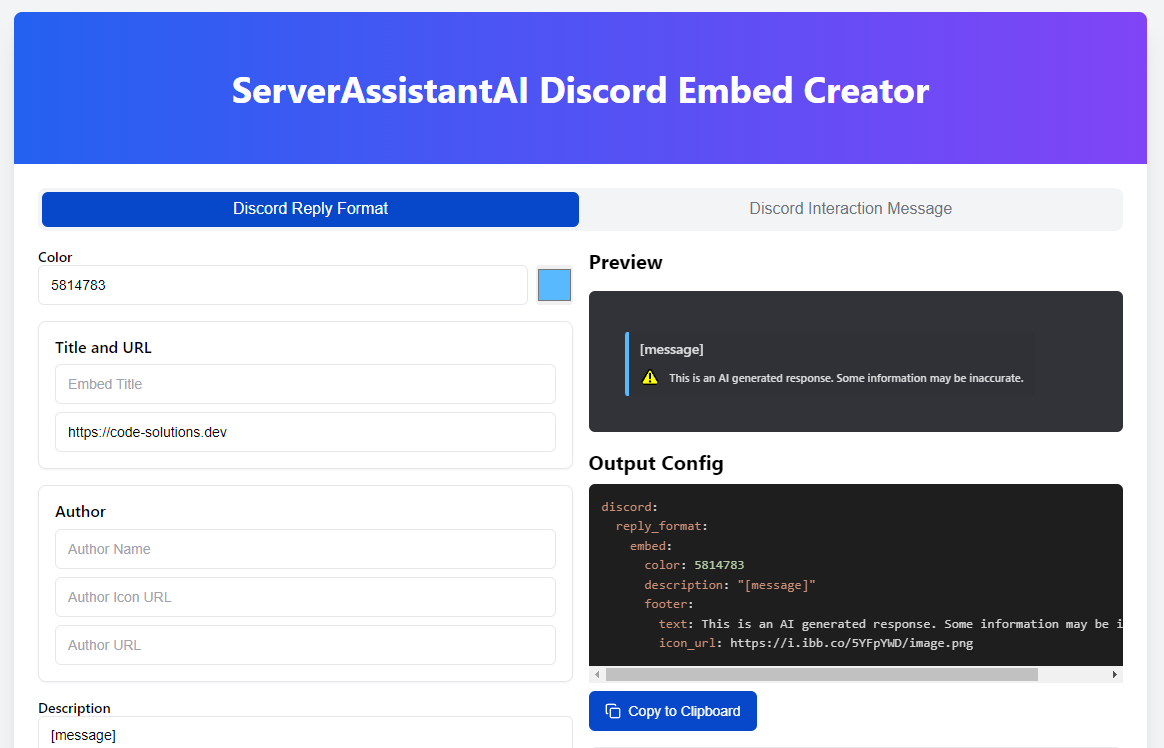
Task: Switch to the Discord Interaction Message tab
Action: click(x=850, y=208)
